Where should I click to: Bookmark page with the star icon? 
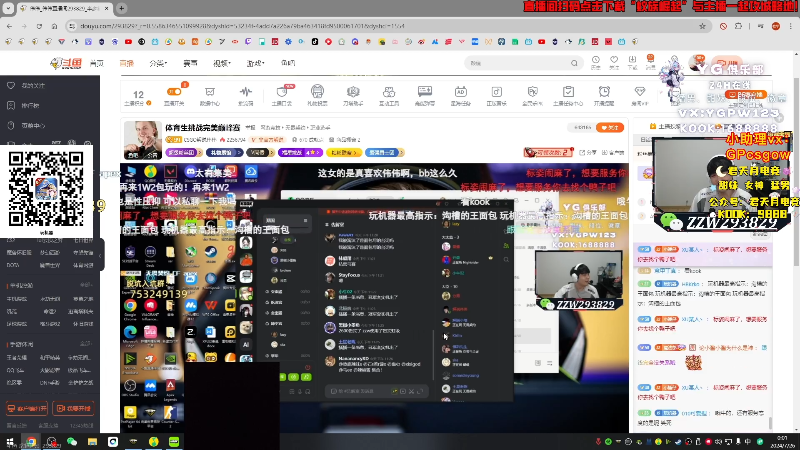(x=702, y=26)
